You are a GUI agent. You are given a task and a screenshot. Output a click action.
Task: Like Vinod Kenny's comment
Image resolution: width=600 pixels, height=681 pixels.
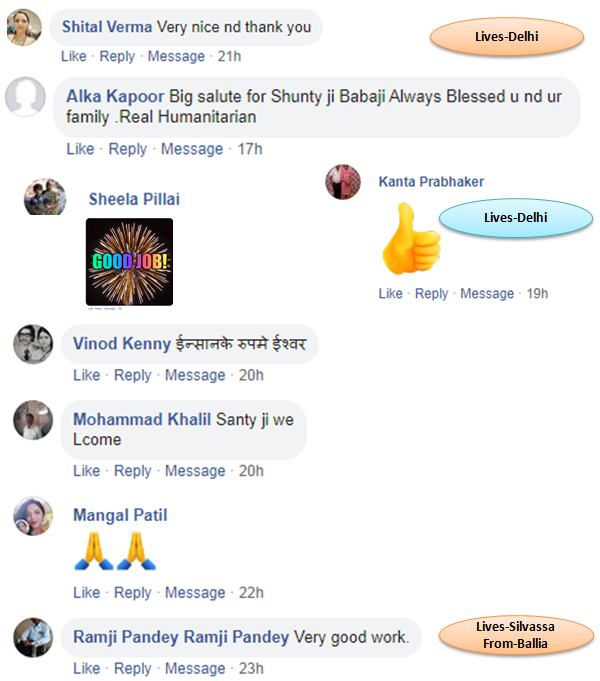pos(86,375)
